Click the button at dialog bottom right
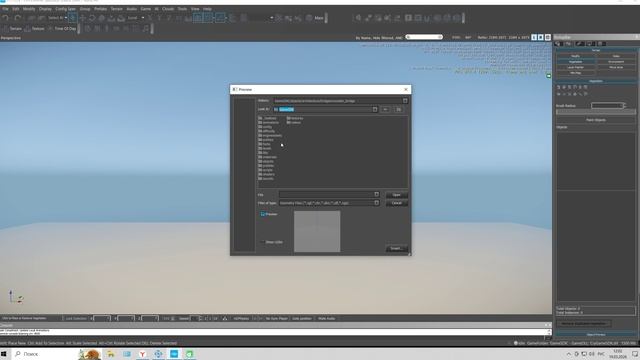The height and width of the screenshot is (360, 640). [x=396, y=248]
